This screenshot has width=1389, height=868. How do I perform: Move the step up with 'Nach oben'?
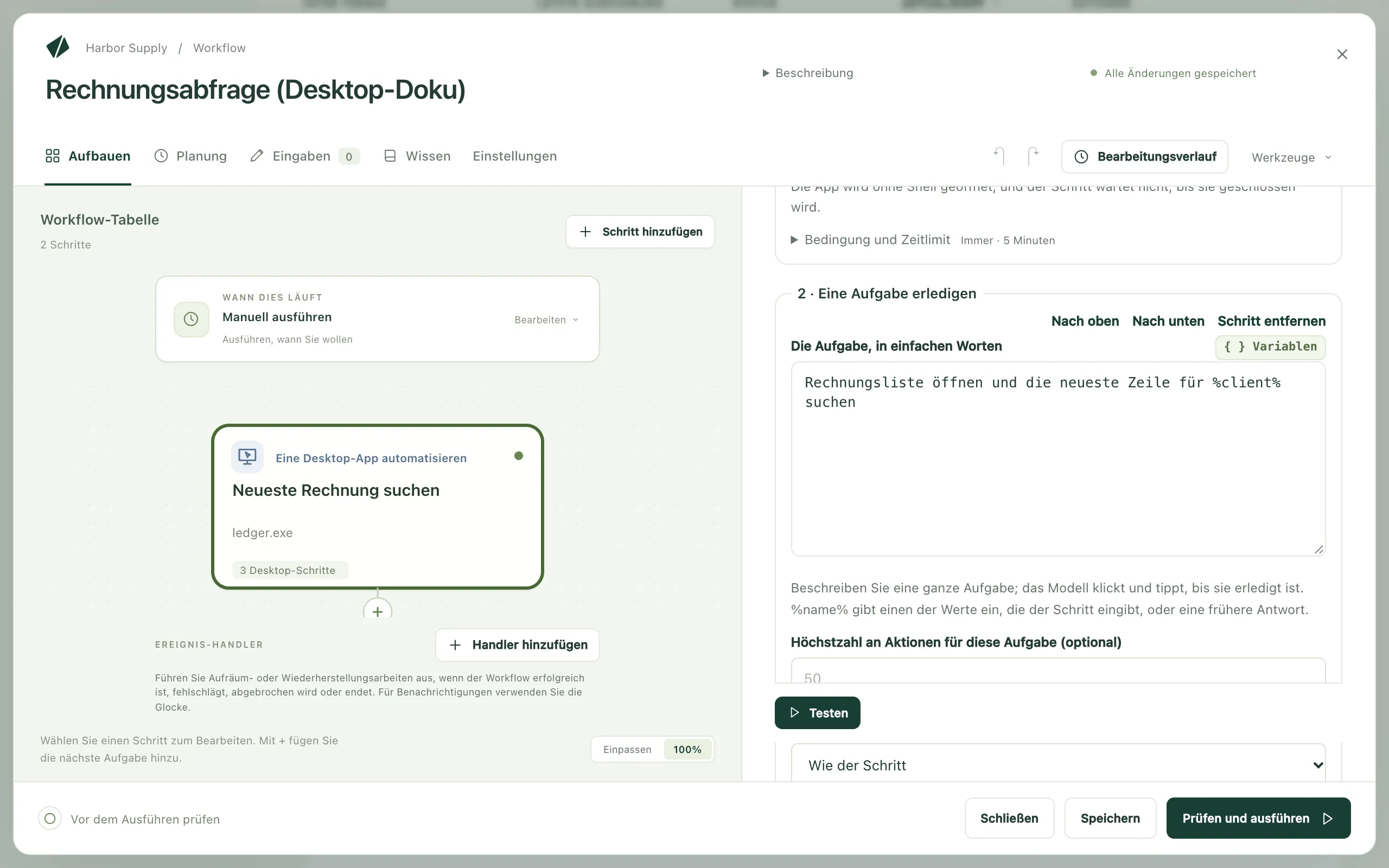1085,321
